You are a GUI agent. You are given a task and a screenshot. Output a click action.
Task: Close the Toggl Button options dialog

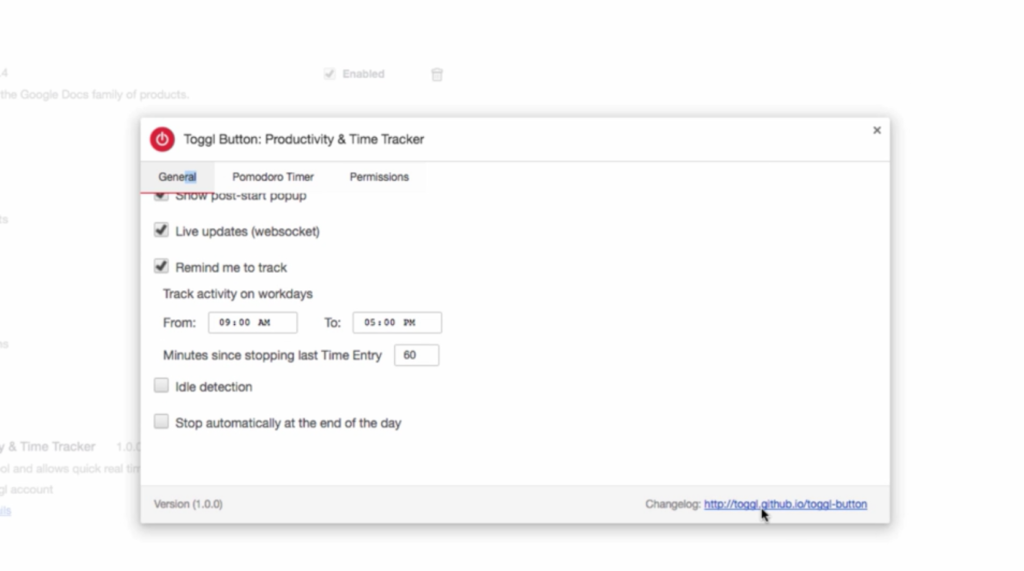(x=877, y=130)
